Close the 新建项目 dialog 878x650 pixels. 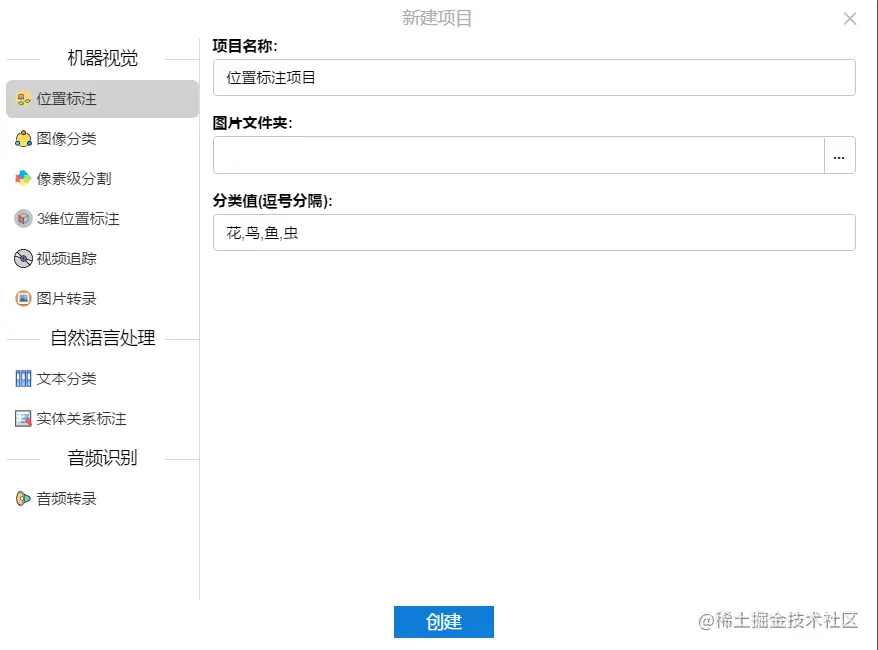click(x=850, y=18)
